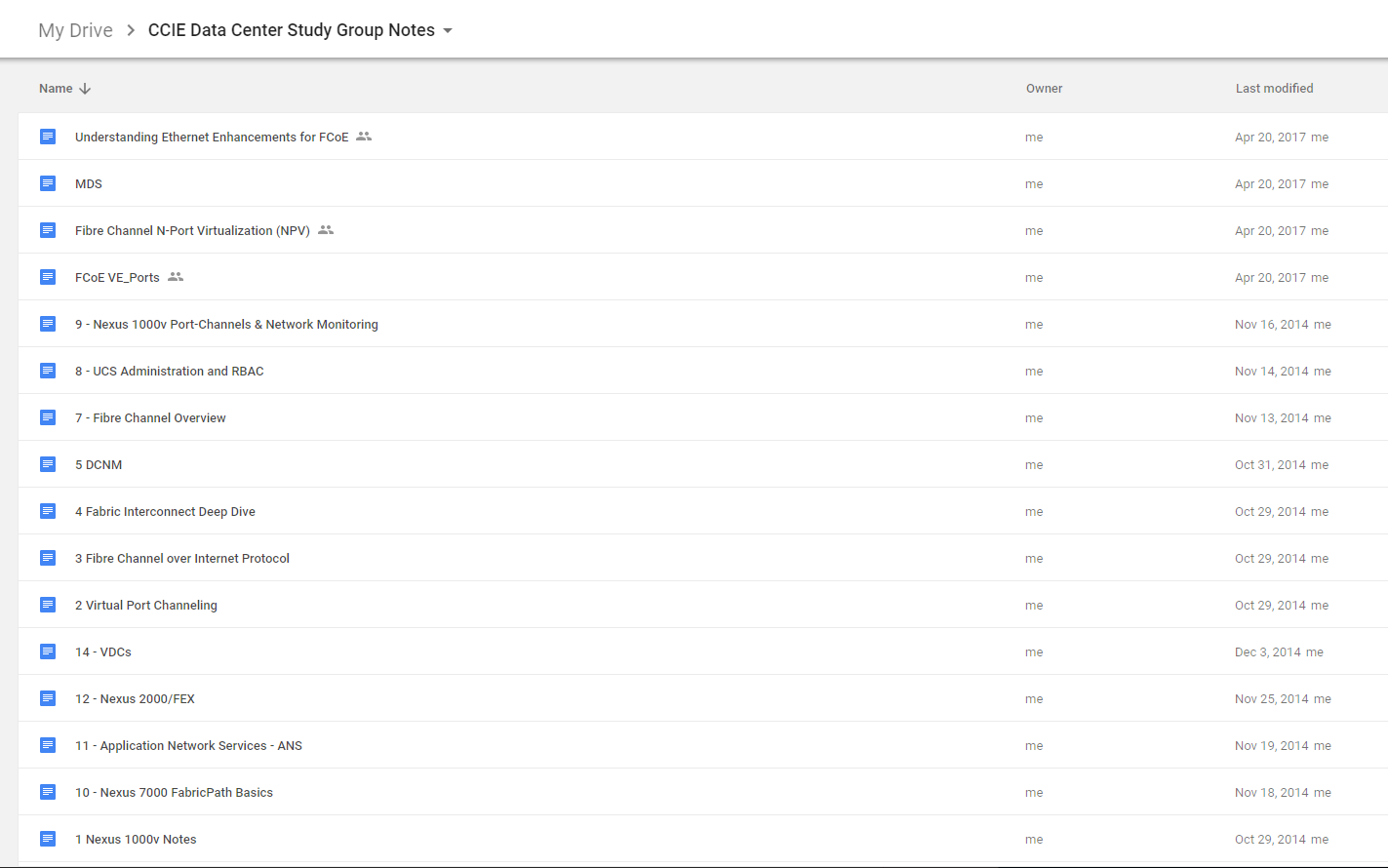This screenshot has width=1388, height=868.
Task: Select 10 - Nexus 7000 FabricPath Basics
Action: tap(174, 793)
